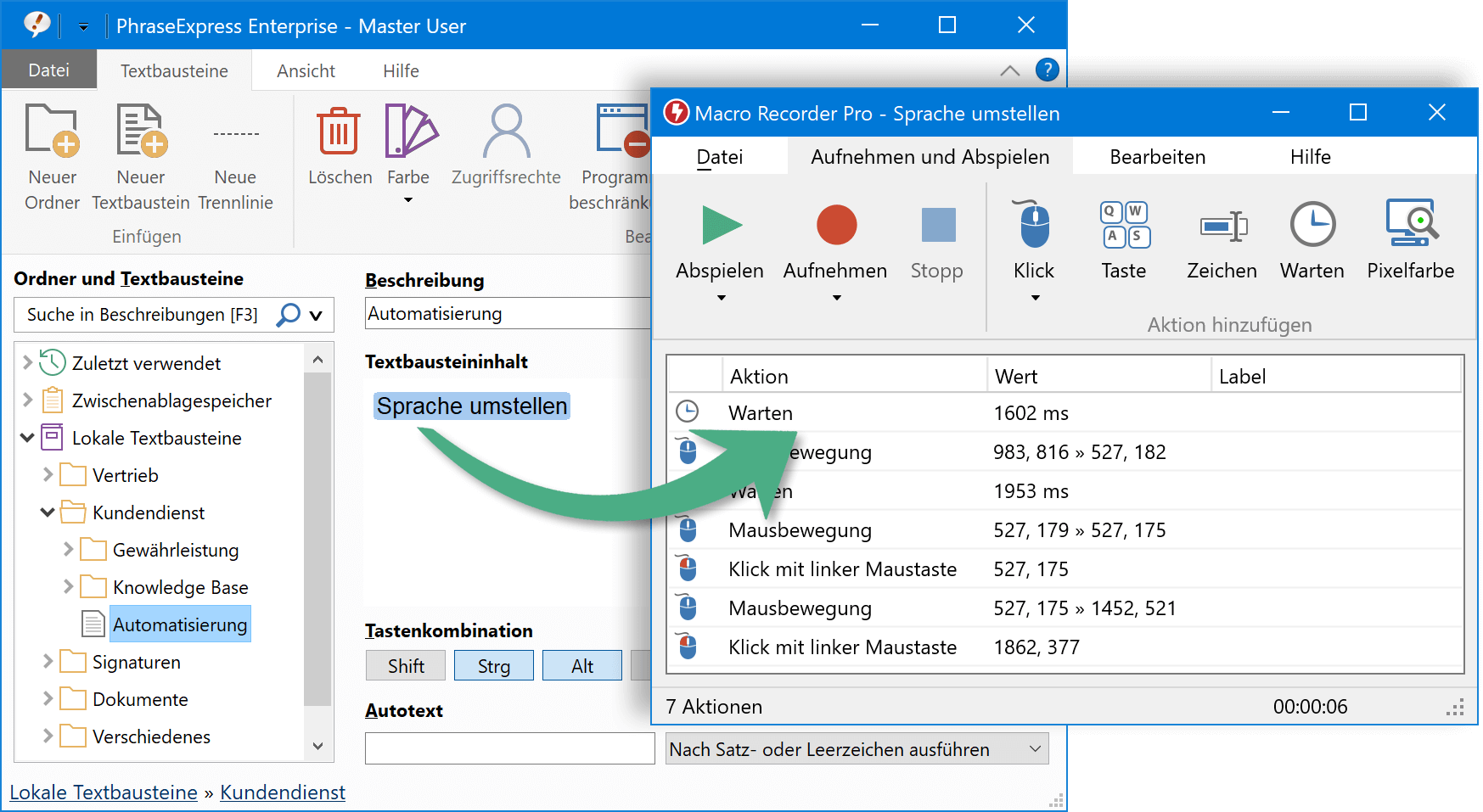Add a Taste keyboard action
Screen dimensions: 1483x812
coord(1125,224)
